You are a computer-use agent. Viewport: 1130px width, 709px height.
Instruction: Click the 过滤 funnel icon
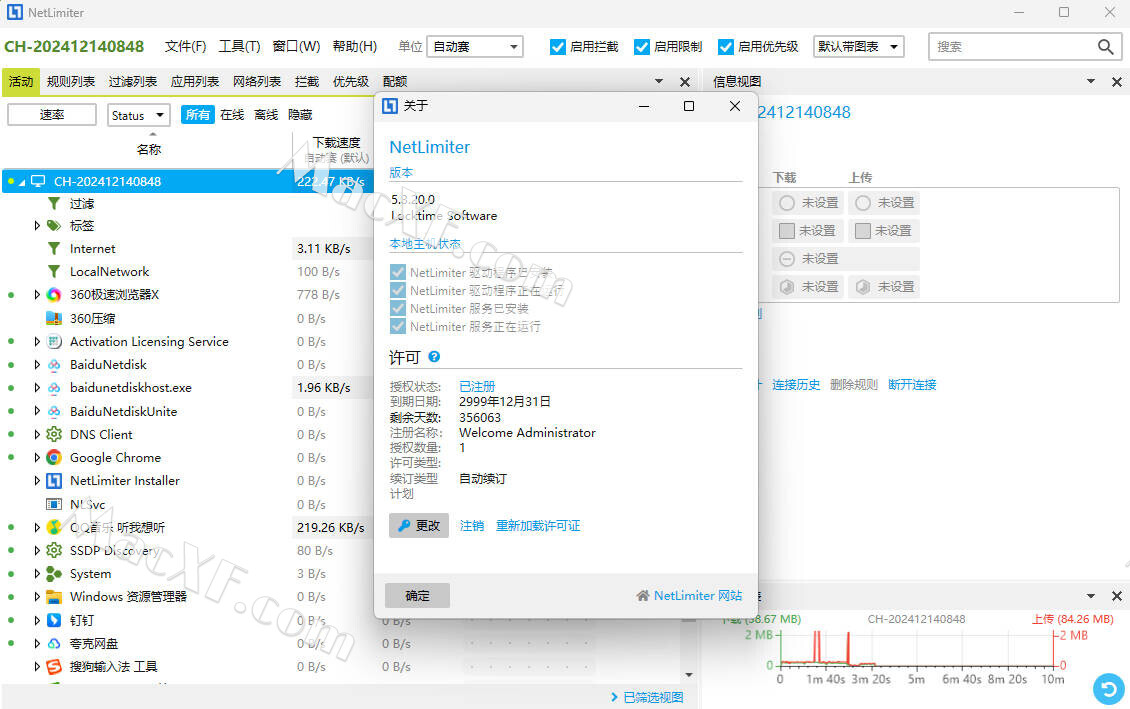coord(54,204)
